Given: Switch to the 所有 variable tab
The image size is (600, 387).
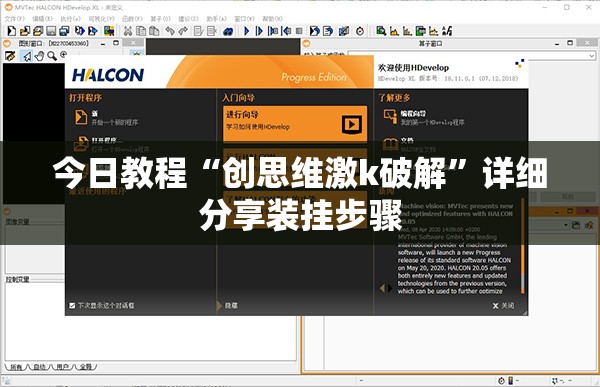Looking at the screenshot, I should tap(16, 367).
